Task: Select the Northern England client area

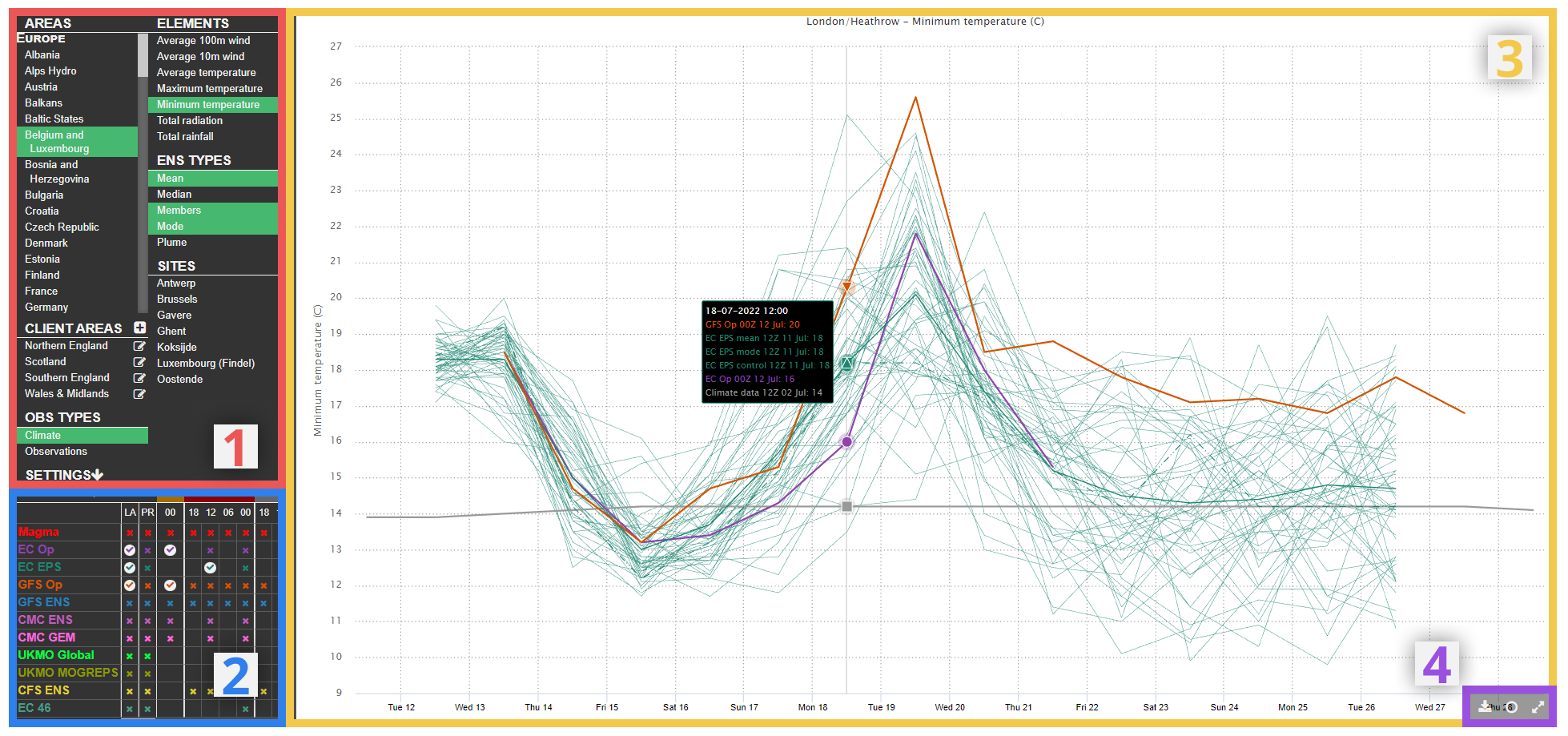Action: 66,346
